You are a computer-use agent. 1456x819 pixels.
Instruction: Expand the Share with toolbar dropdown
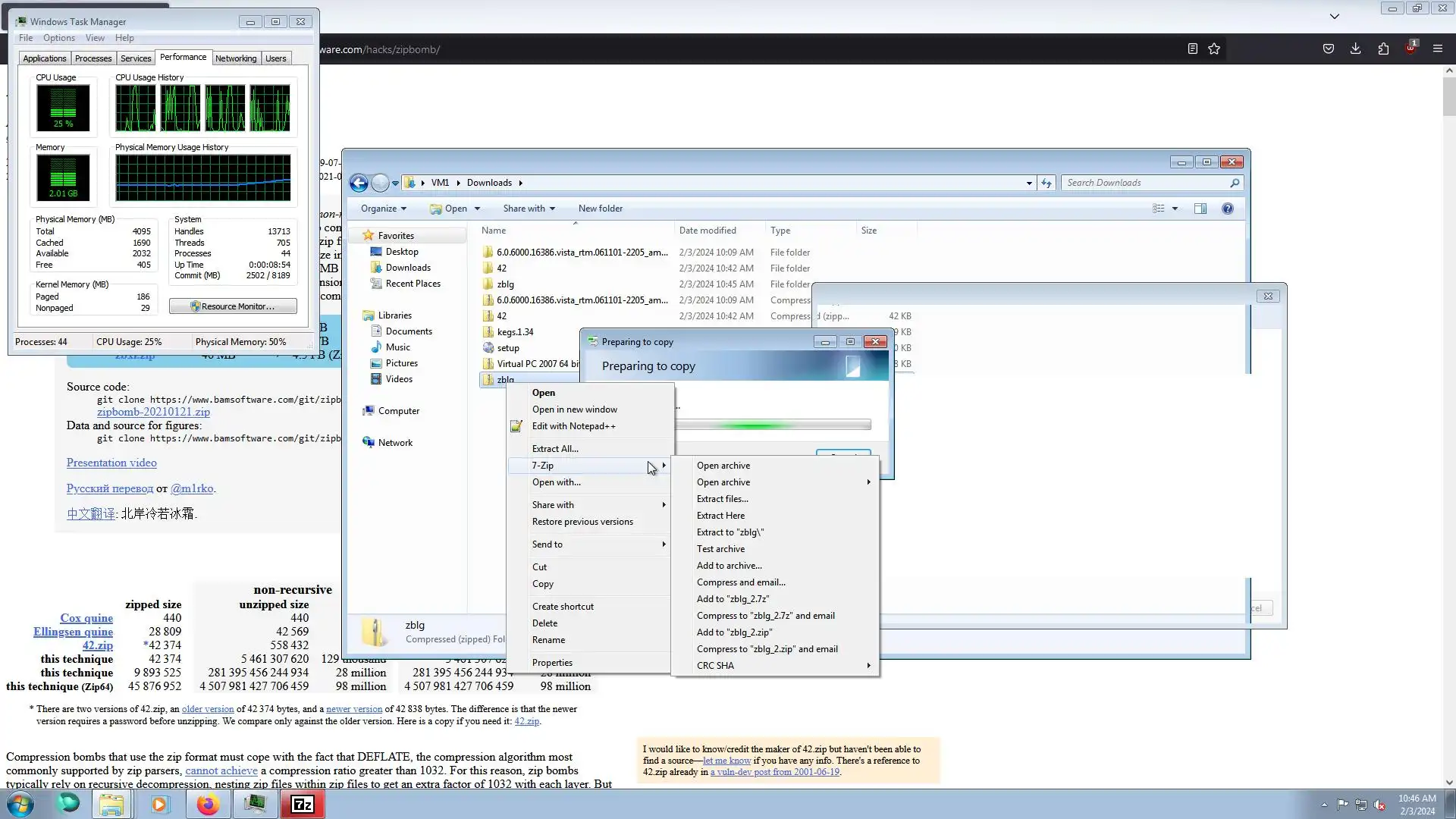[x=529, y=209]
